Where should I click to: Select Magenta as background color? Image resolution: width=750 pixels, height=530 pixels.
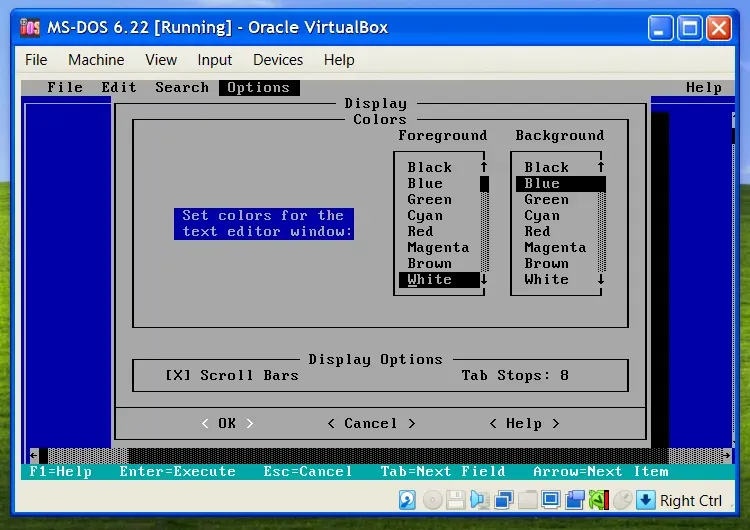click(x=556, y=247)
